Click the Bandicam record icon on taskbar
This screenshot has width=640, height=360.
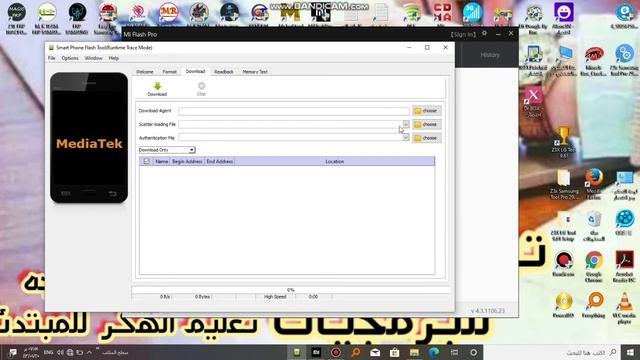pyautogui.click(x=336, y=352)
